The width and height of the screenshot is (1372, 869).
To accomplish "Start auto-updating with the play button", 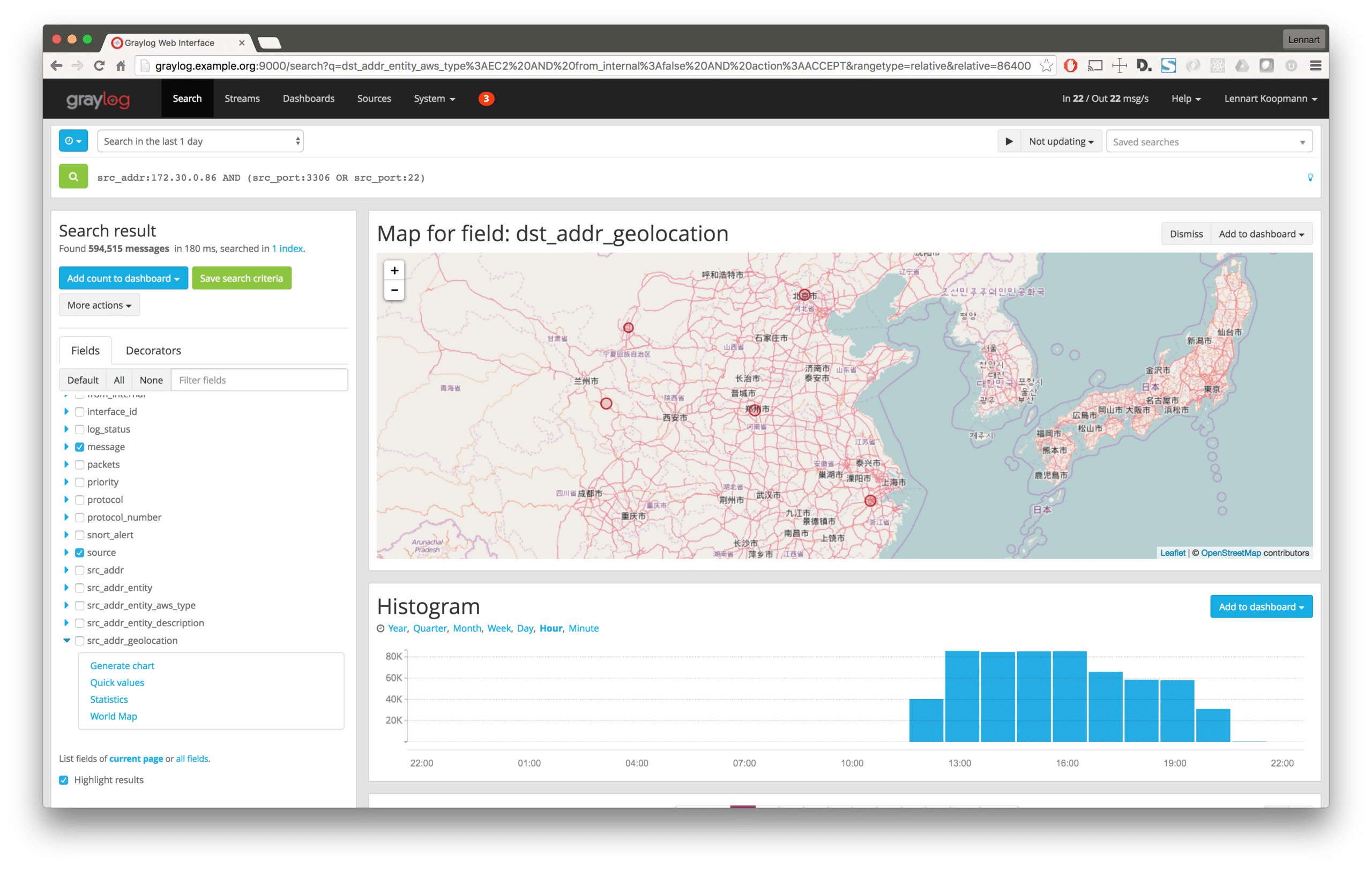I will click(1009, 142).
